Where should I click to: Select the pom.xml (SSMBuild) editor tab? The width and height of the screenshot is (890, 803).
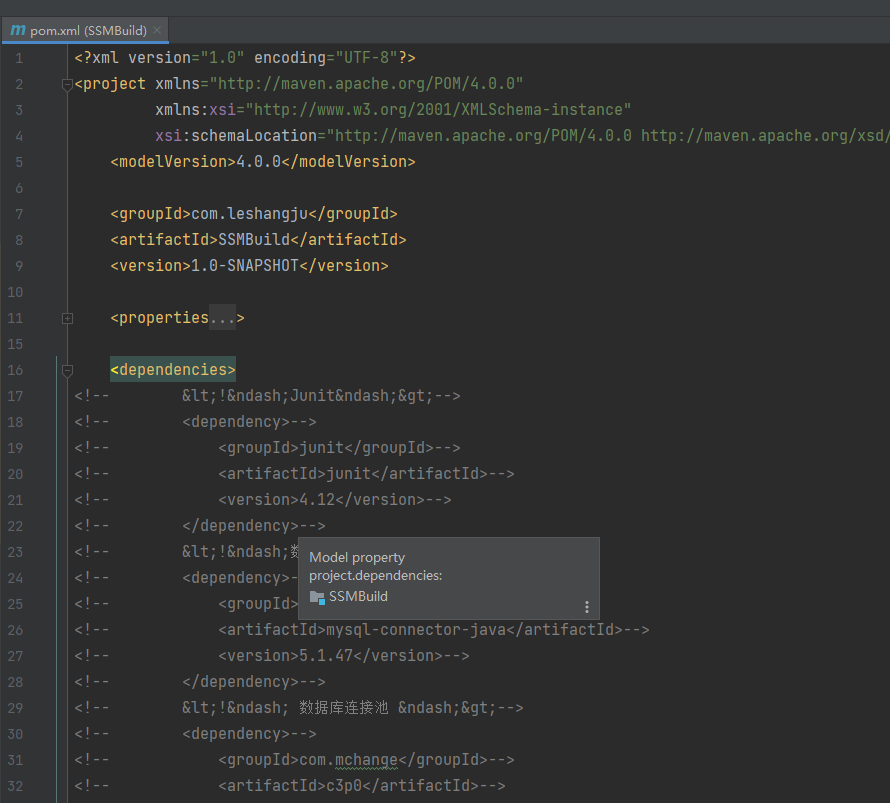(x=85, y=30)
